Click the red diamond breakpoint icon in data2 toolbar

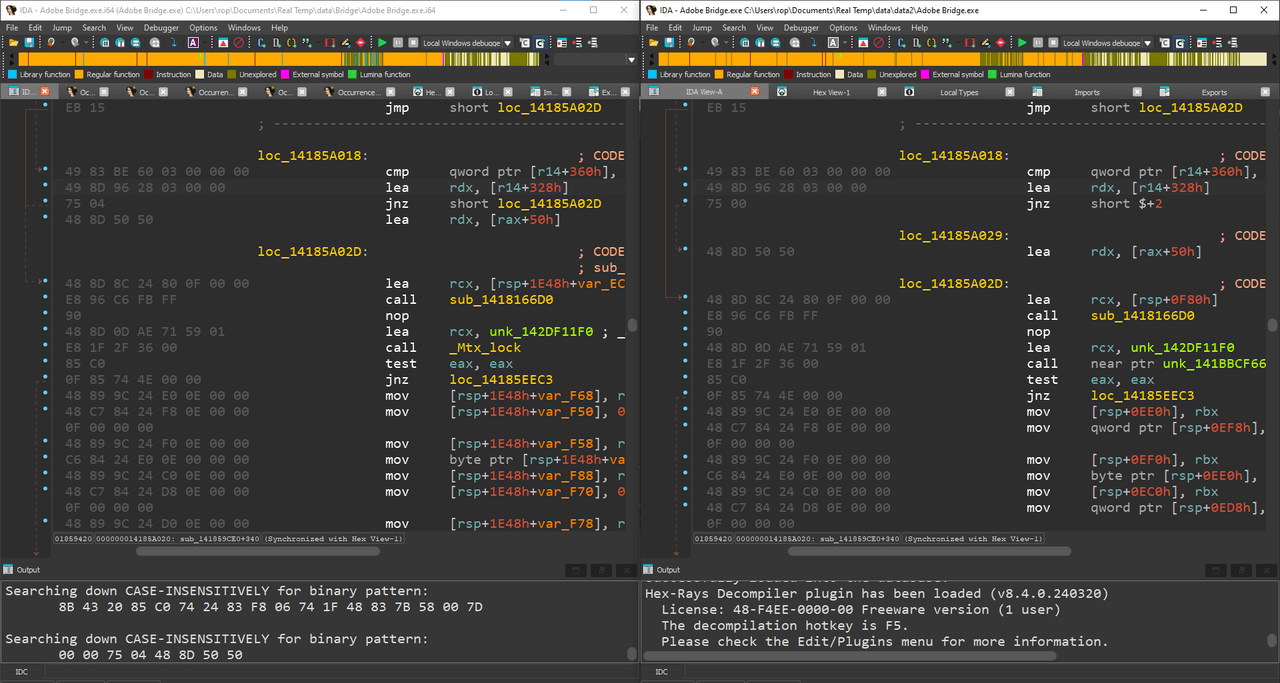[x=1000, y=43]
